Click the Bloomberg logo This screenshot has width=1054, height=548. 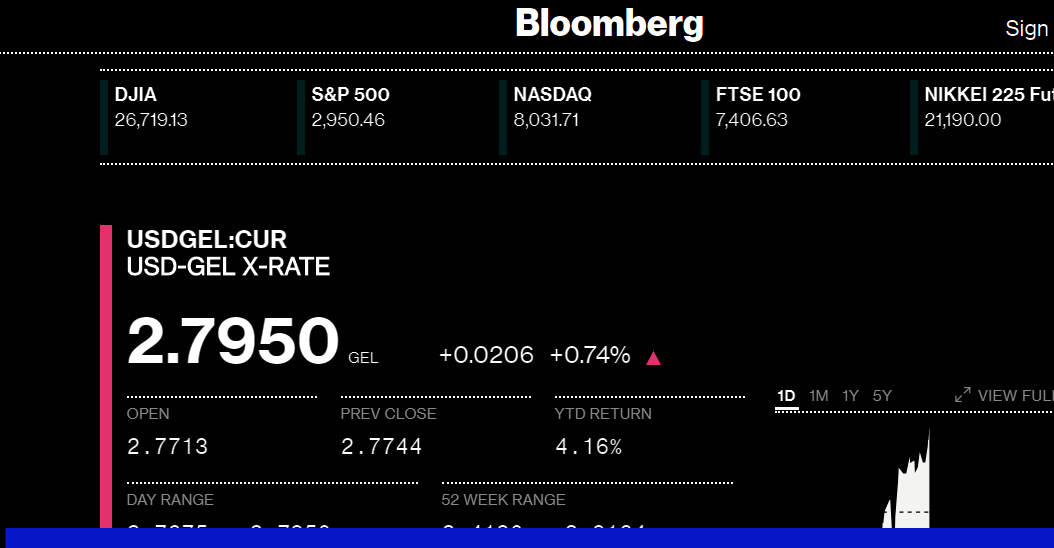pyautogui.click(x=609, y=24)
